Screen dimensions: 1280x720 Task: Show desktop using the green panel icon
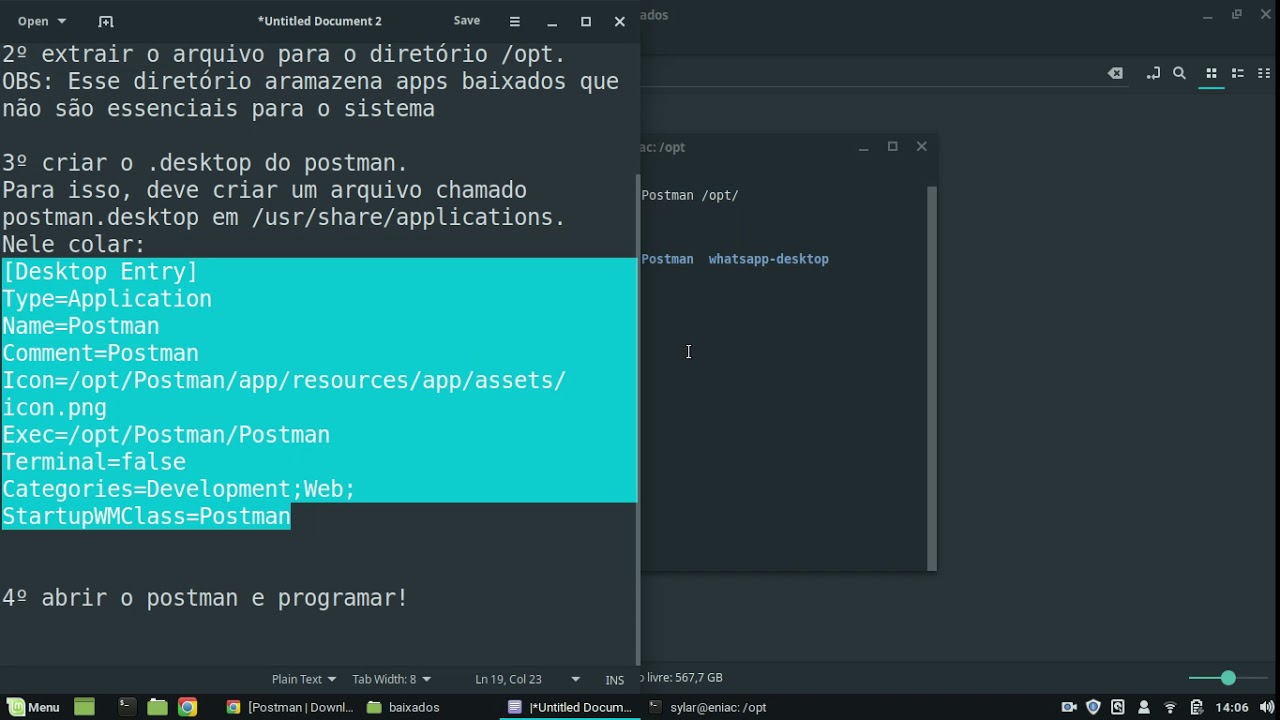84,707
